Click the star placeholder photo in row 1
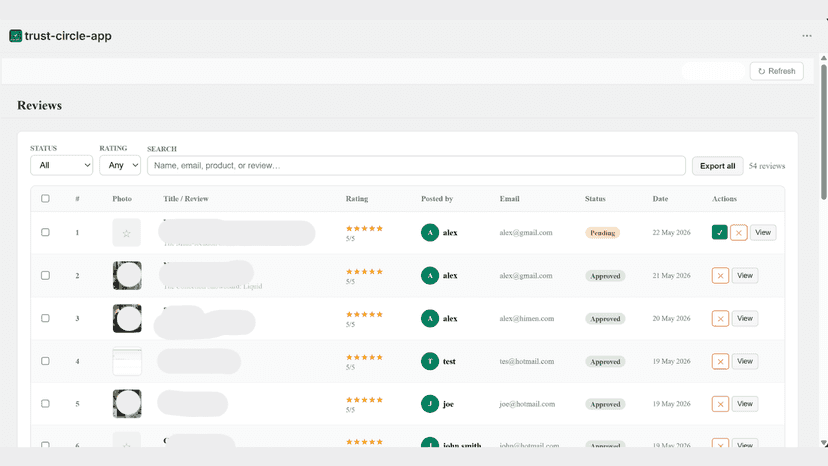Image resolution: width=828 pixels, height=466 pixels. (x=127, y=232)
